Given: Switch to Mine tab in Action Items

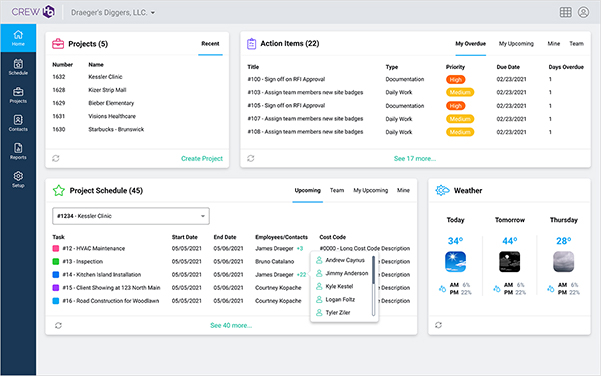Looking at the screenshot, I should tap(553, 44).
